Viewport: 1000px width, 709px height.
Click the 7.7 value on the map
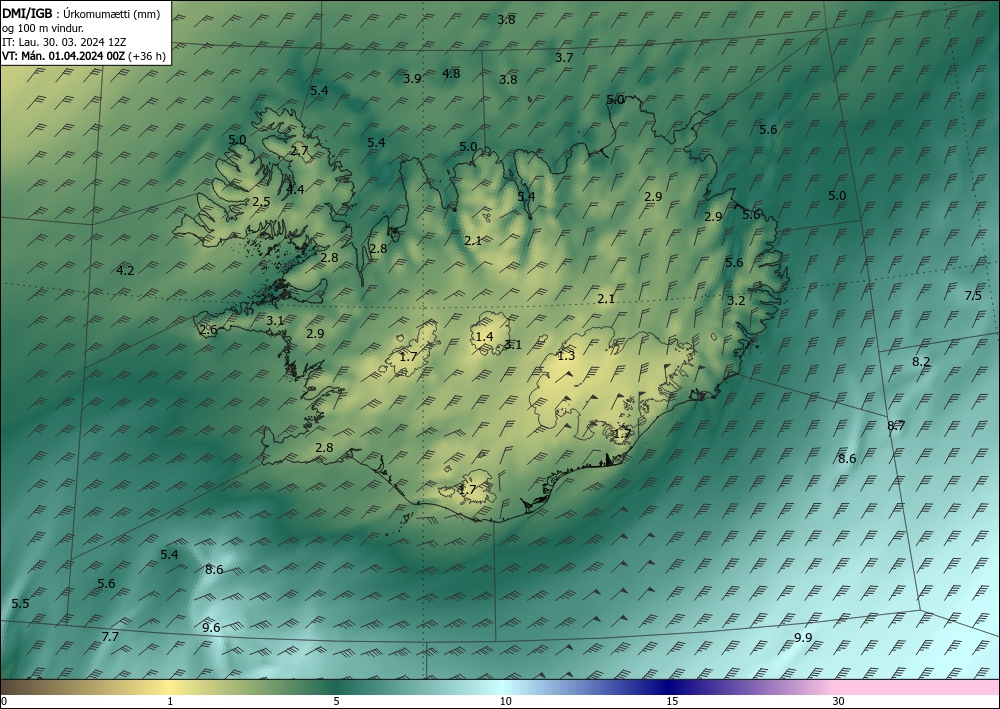(110, 636)
